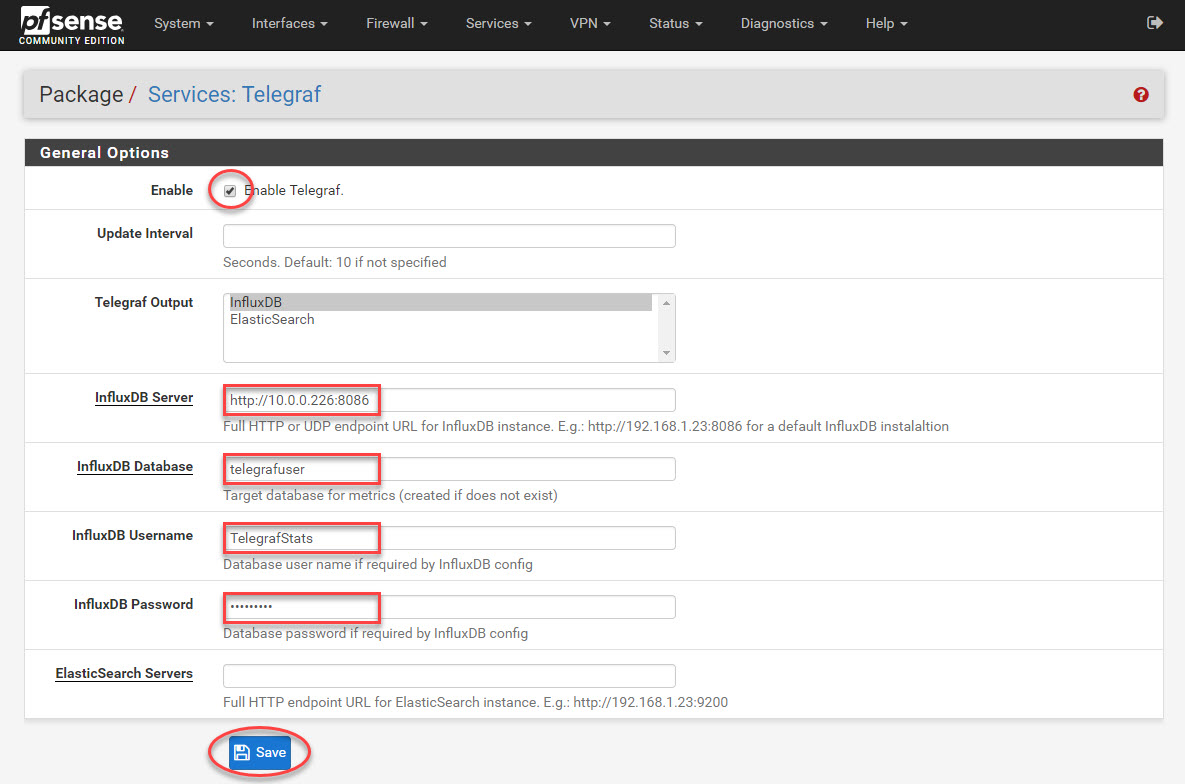This screenshot has width=1185, height=784.
Task: Click the 'Package' breadcrumb text
Action: (x=81, y=95)
